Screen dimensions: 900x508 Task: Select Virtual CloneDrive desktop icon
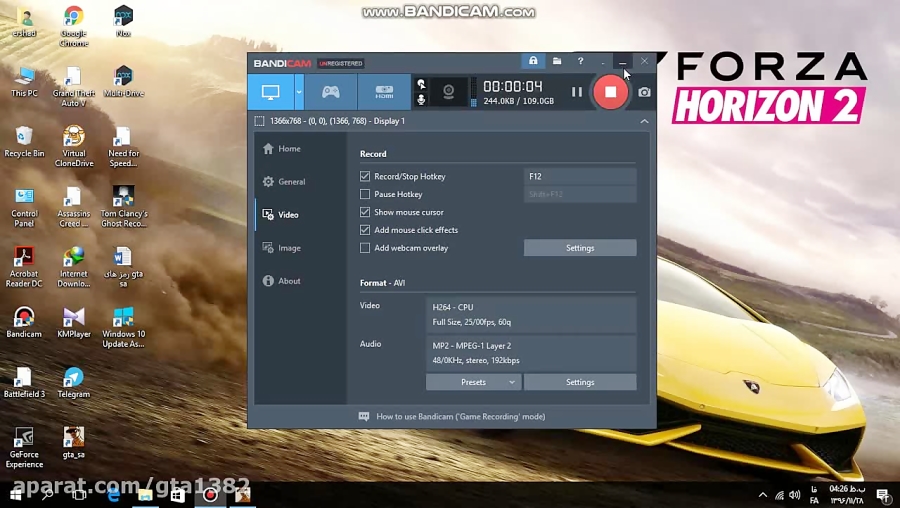(x=73, y=146)
